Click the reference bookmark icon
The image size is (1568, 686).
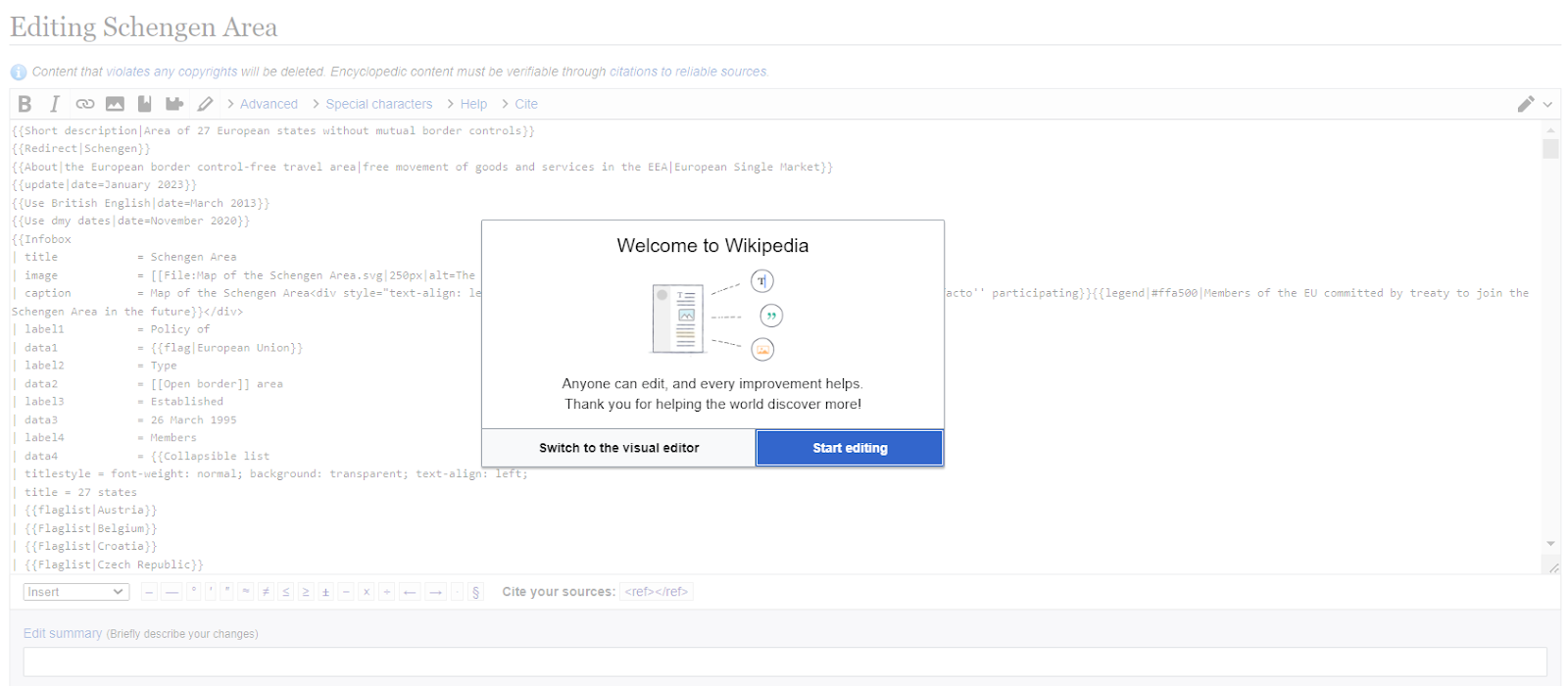144,104
